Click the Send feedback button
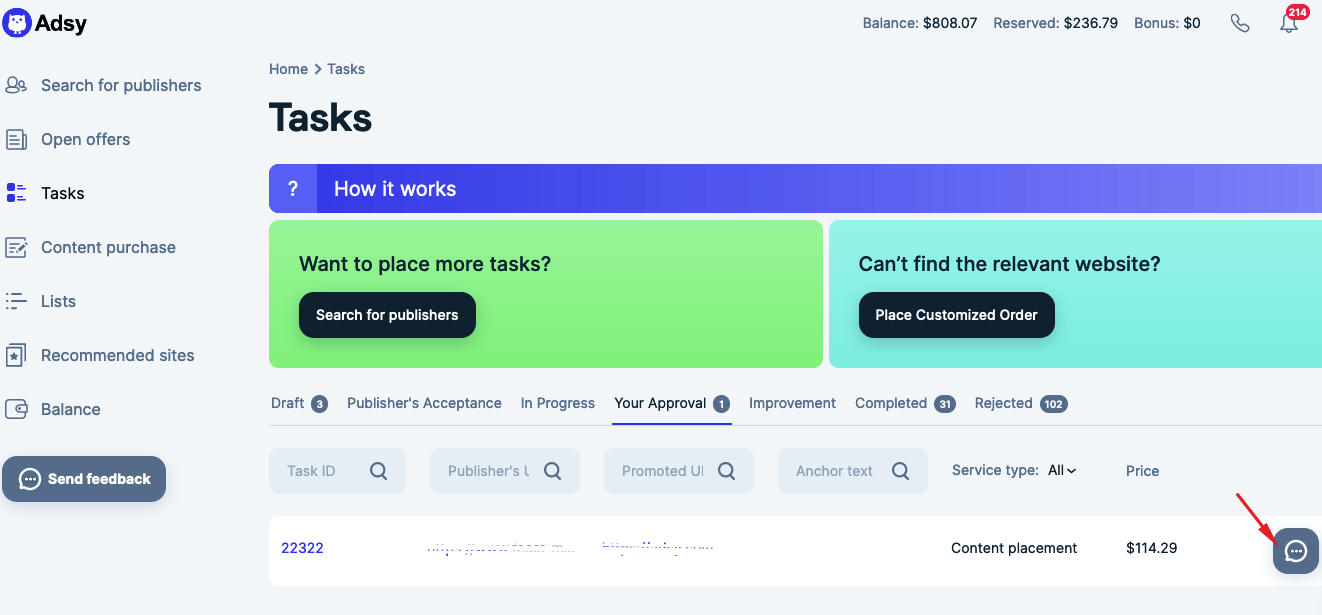 point(84,479)
